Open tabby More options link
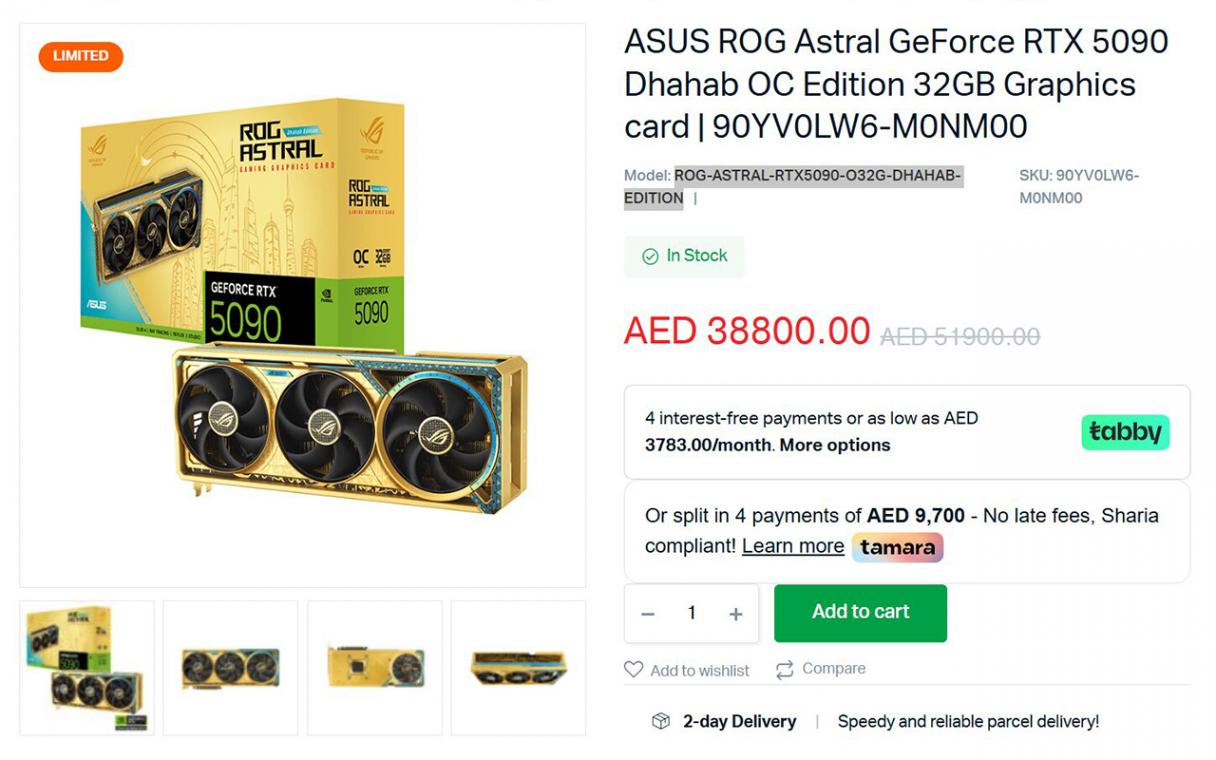Viewport: 1216px width, 760px height. coord(835,444)
